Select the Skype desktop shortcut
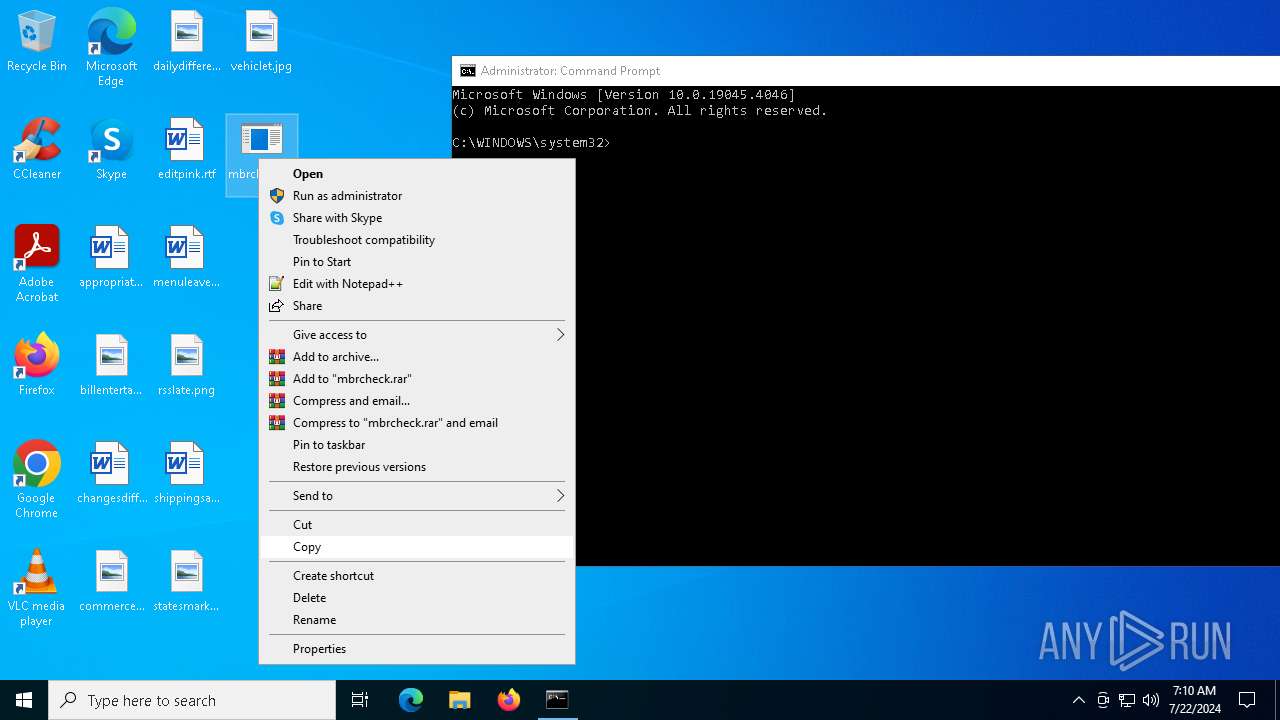 [x=111, y=150]
